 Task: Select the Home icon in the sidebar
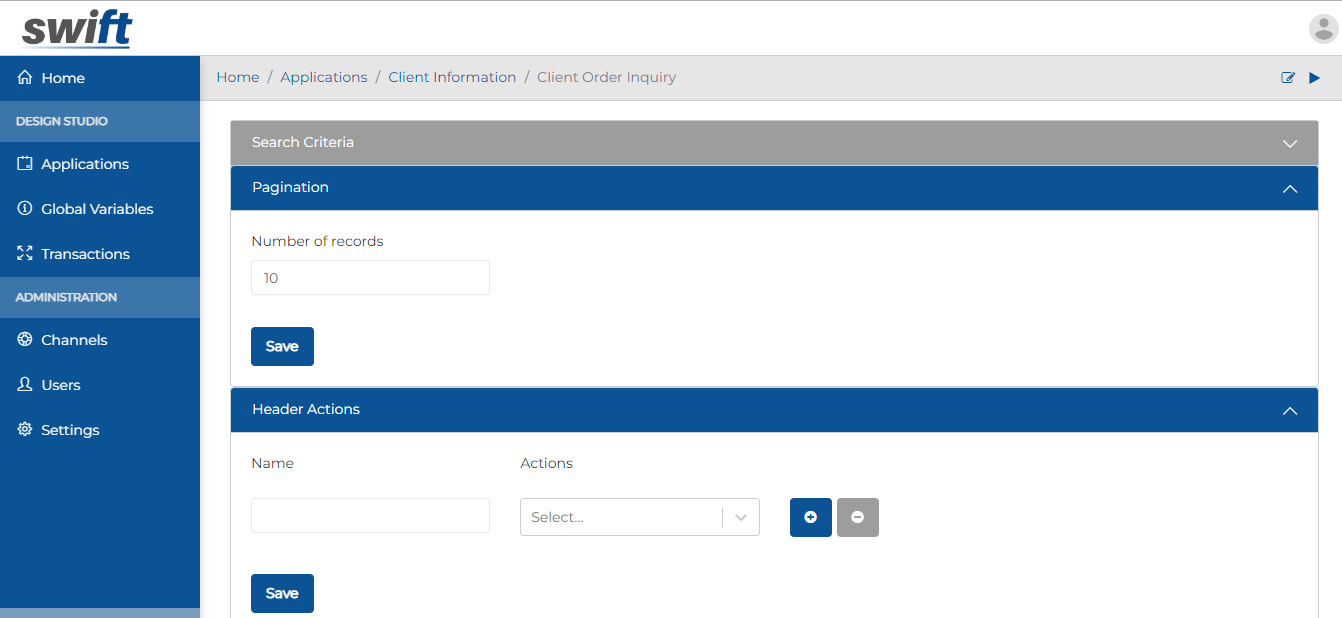[x=23, y=77]
